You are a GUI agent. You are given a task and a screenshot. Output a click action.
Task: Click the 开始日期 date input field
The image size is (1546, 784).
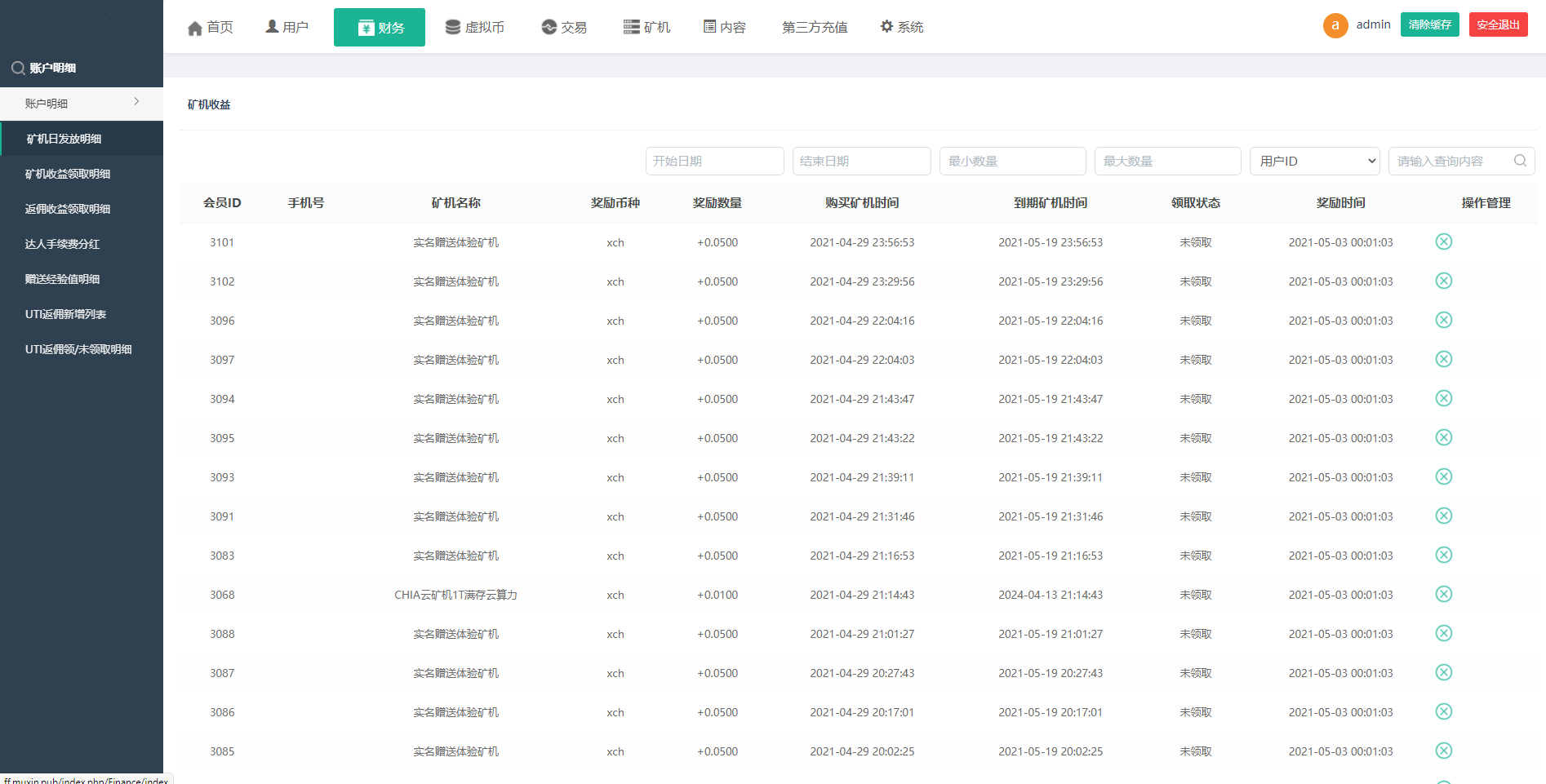pyautogui.click(x=714, y=161)
